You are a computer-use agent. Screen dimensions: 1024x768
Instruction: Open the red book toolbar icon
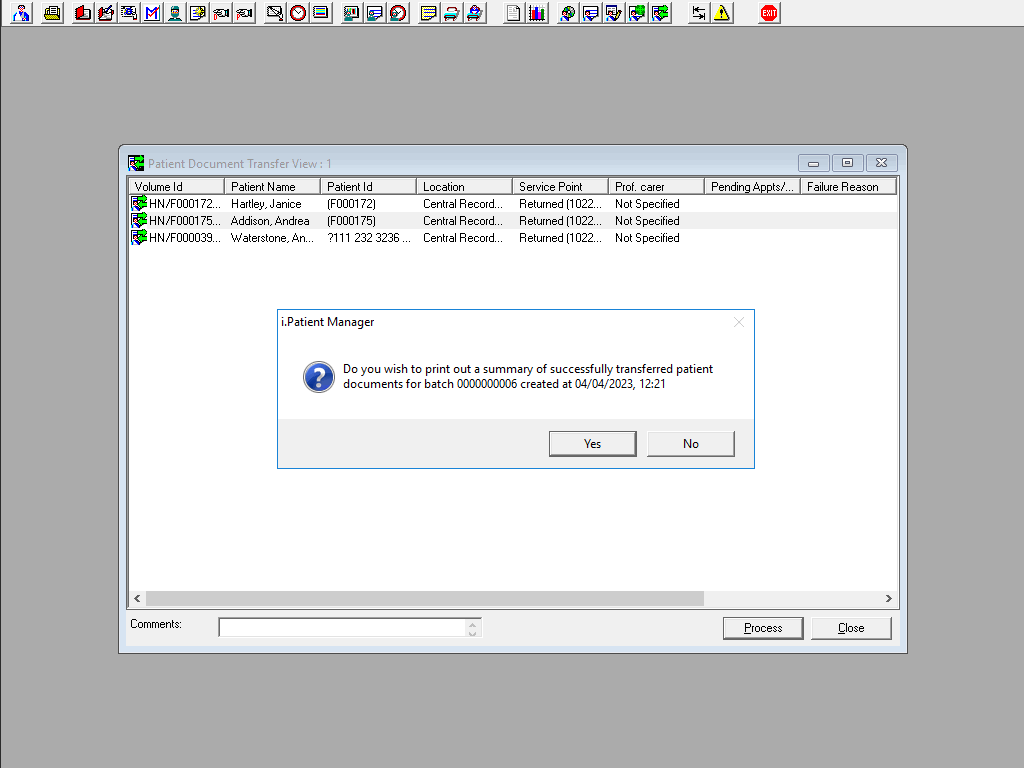click(83, 13)
